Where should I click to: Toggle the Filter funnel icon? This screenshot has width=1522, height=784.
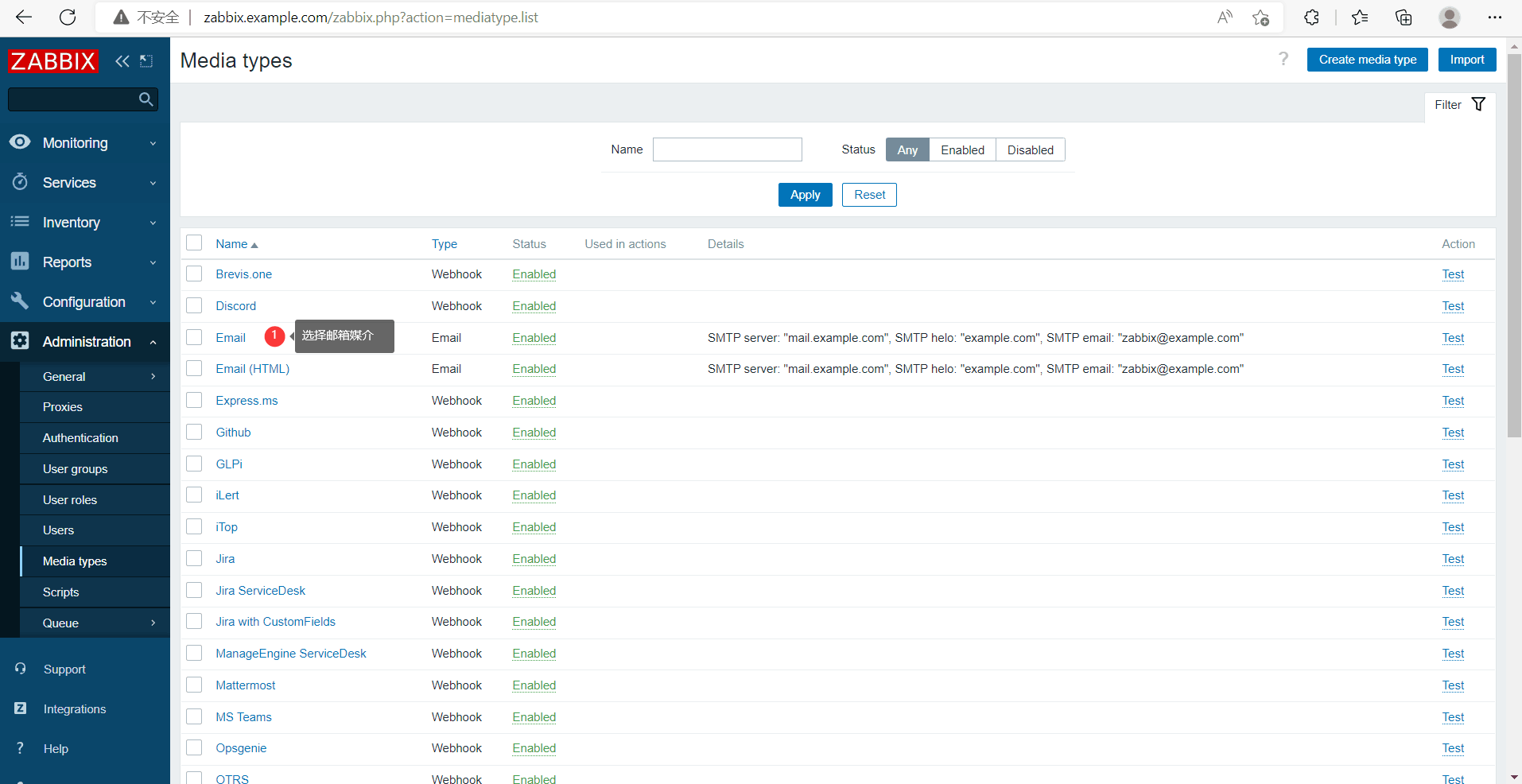pyautogui.click(x=1478, y=104)
